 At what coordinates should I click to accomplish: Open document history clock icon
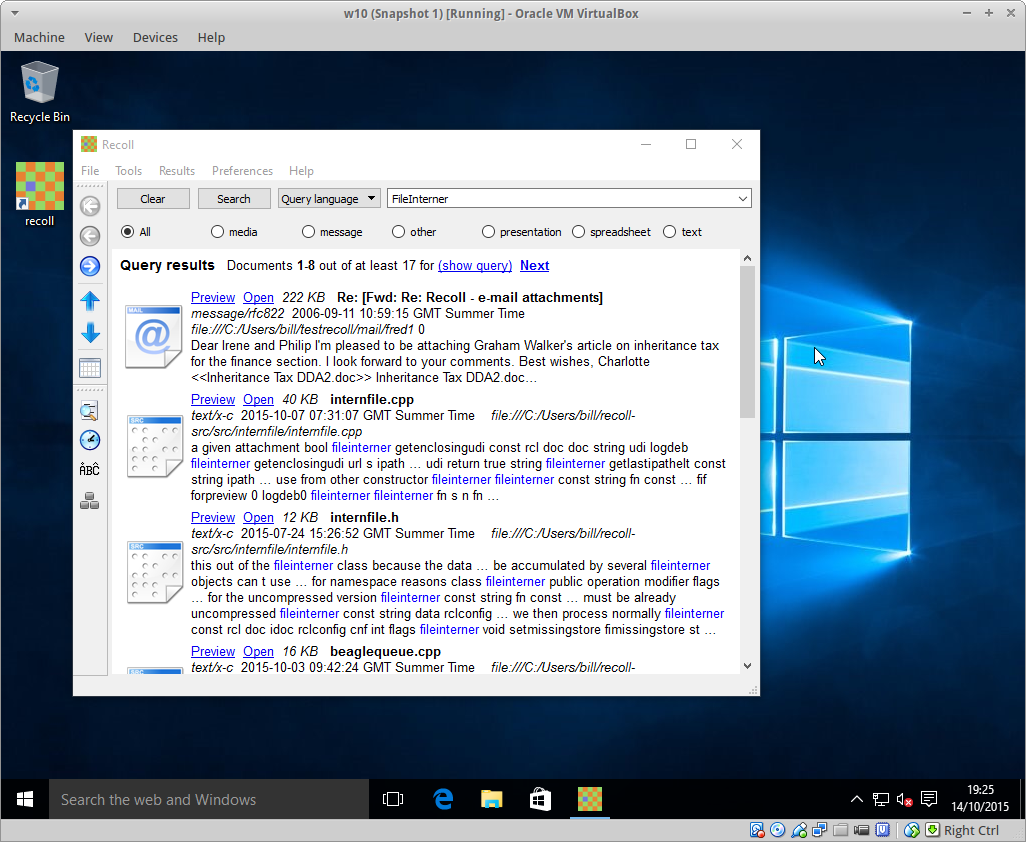point(90,440)
